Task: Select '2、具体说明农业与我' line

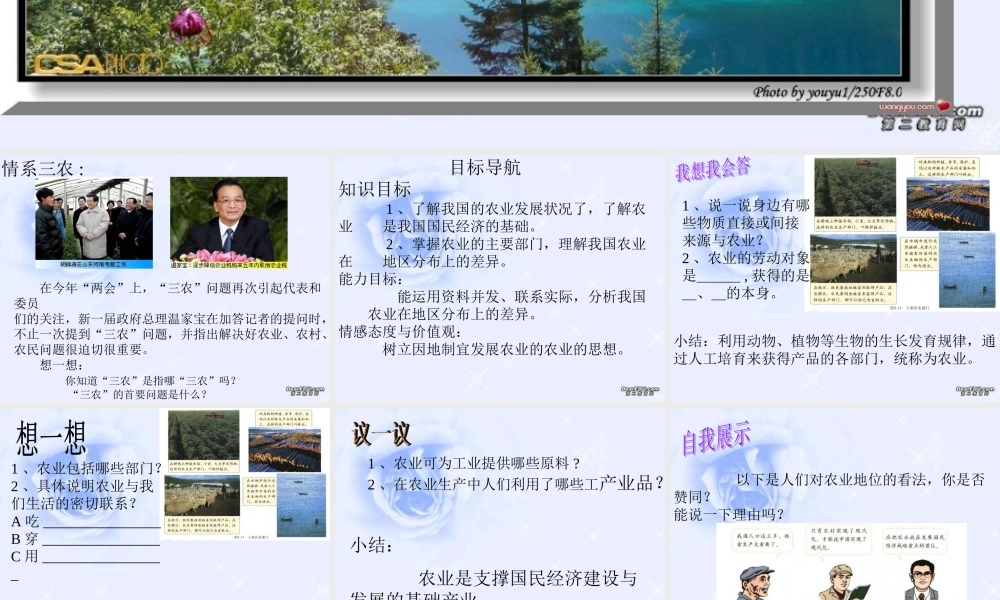Action: [x=82, y=487]
